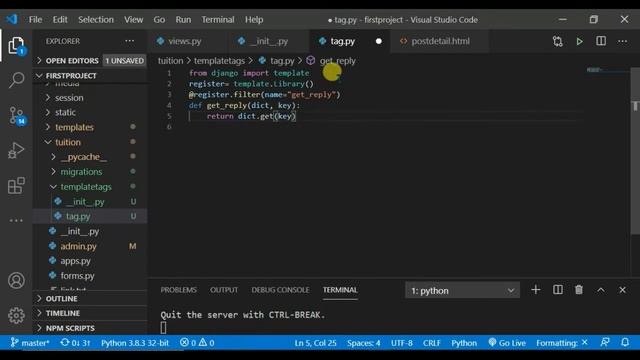Maximize the panel with up chevron
Image resolution: width=640 pixels, height=360 pixels.
(601, 290)
